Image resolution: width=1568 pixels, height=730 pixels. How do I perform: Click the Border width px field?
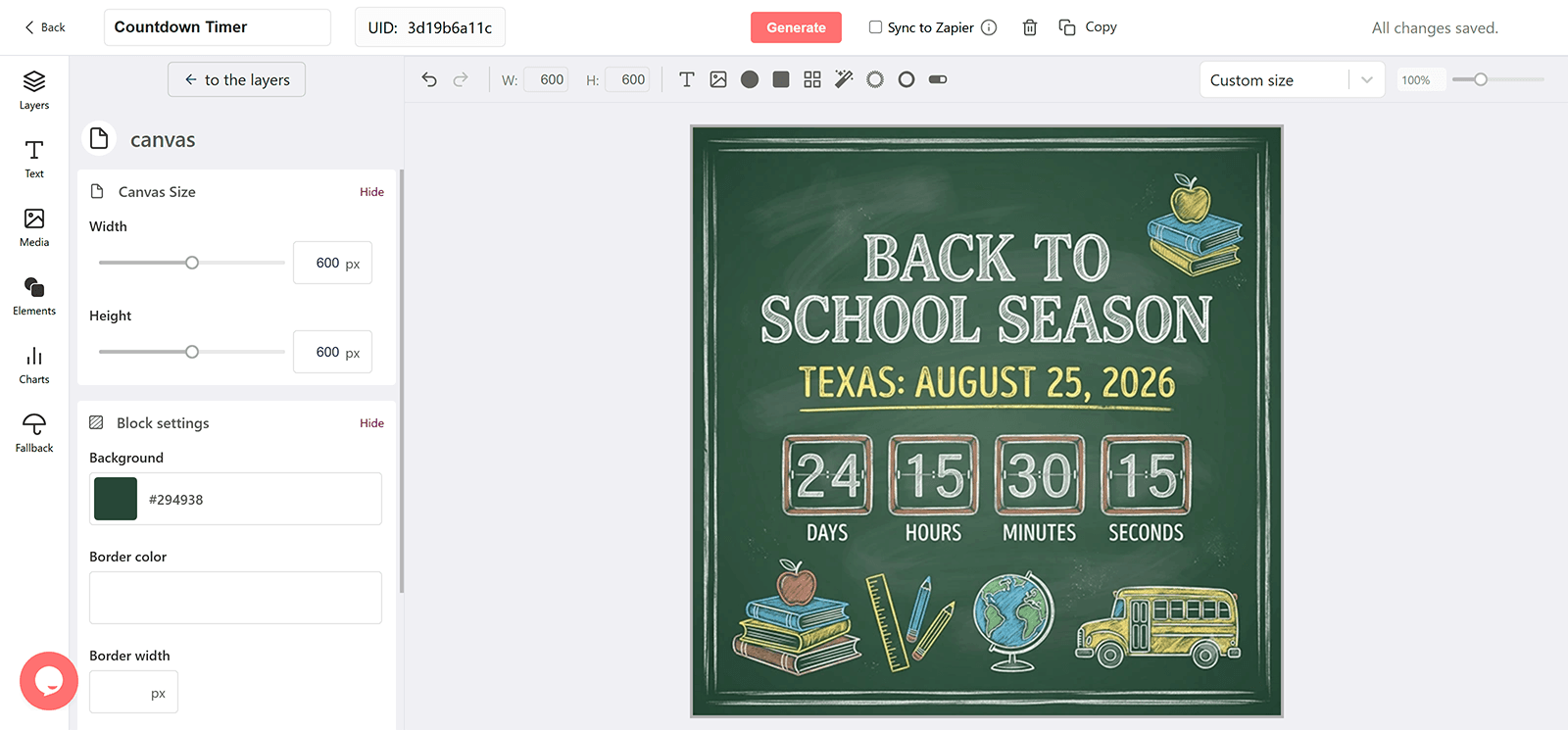(x=133, y=692)
